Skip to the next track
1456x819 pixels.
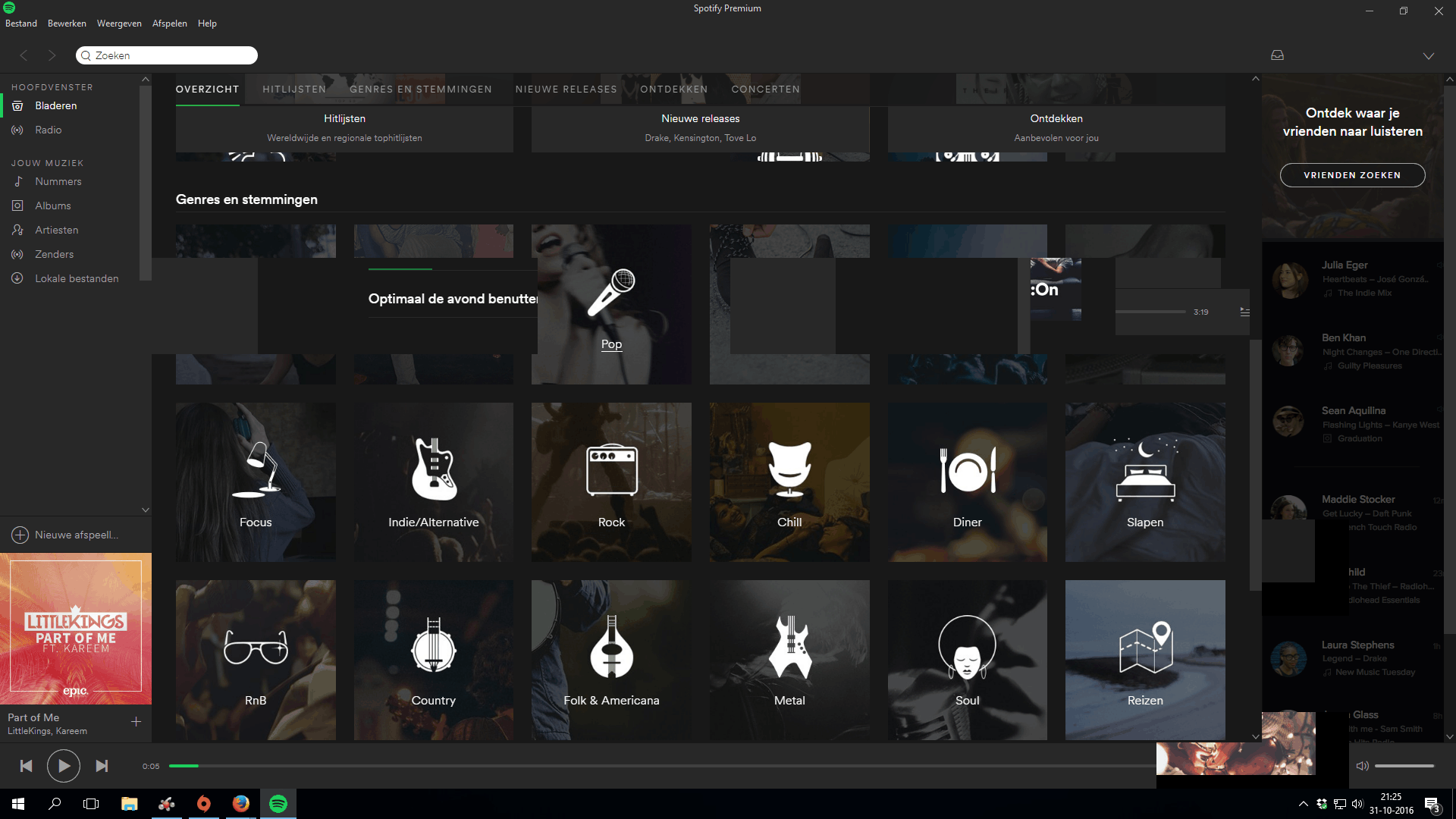click(x=102, y=766)
